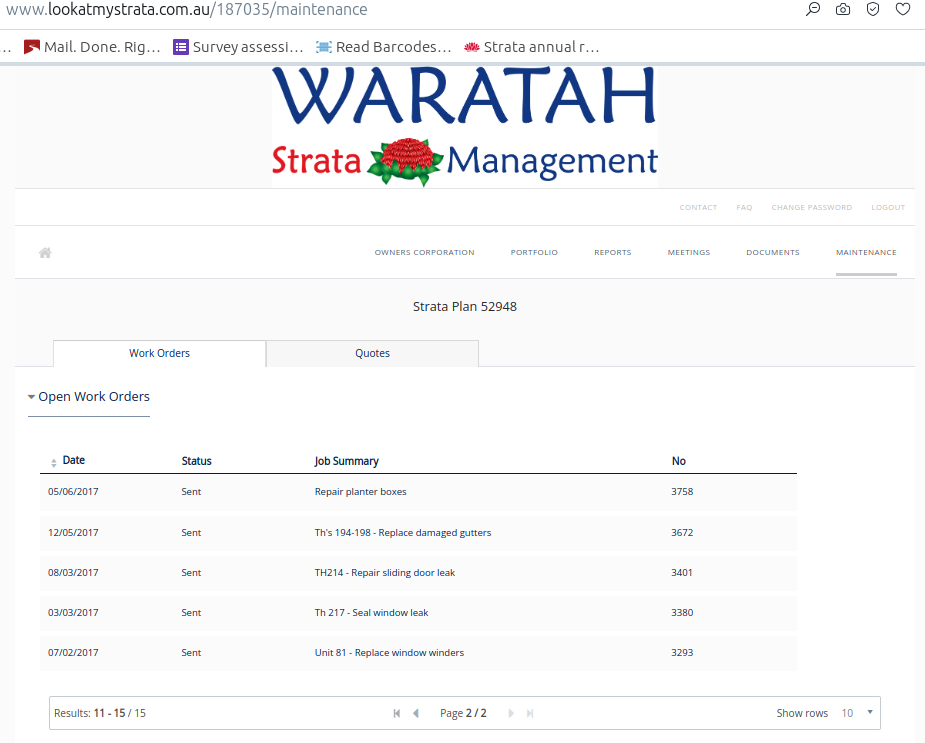Click the date 07/02/2017
Viewport: 925px width, 743px height.
pos(73,653)
